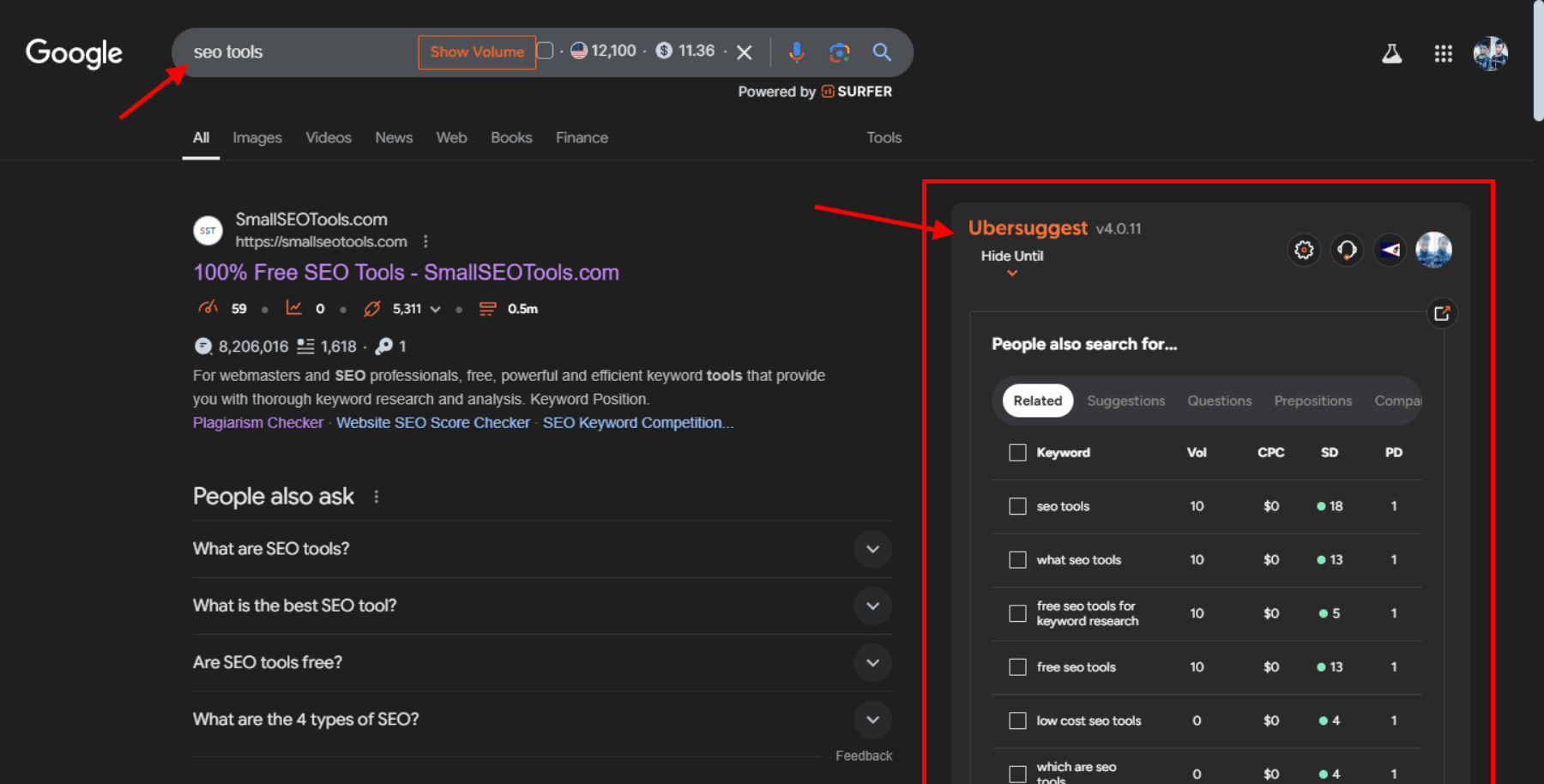Toggle checkbox beside Show Volume
This screenshot has height=784, width=1544.
pos(545,51)
